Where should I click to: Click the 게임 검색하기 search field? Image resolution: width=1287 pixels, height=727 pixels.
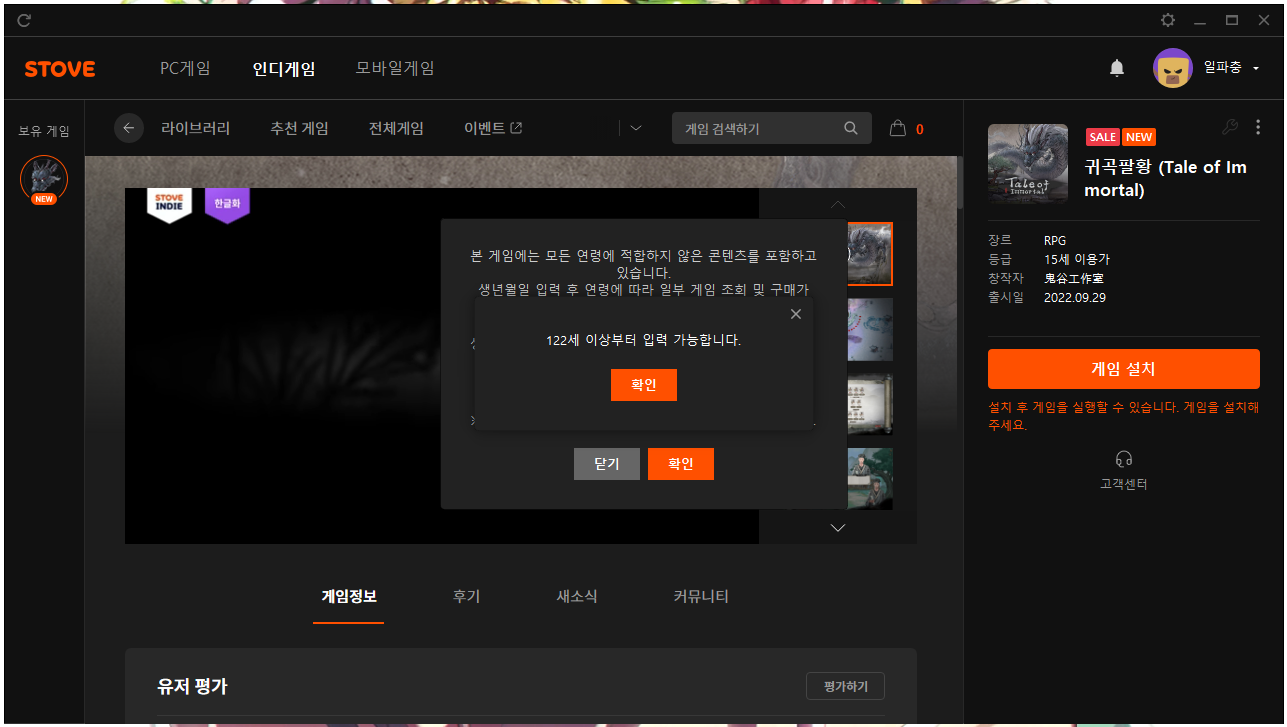pos(757,128)
